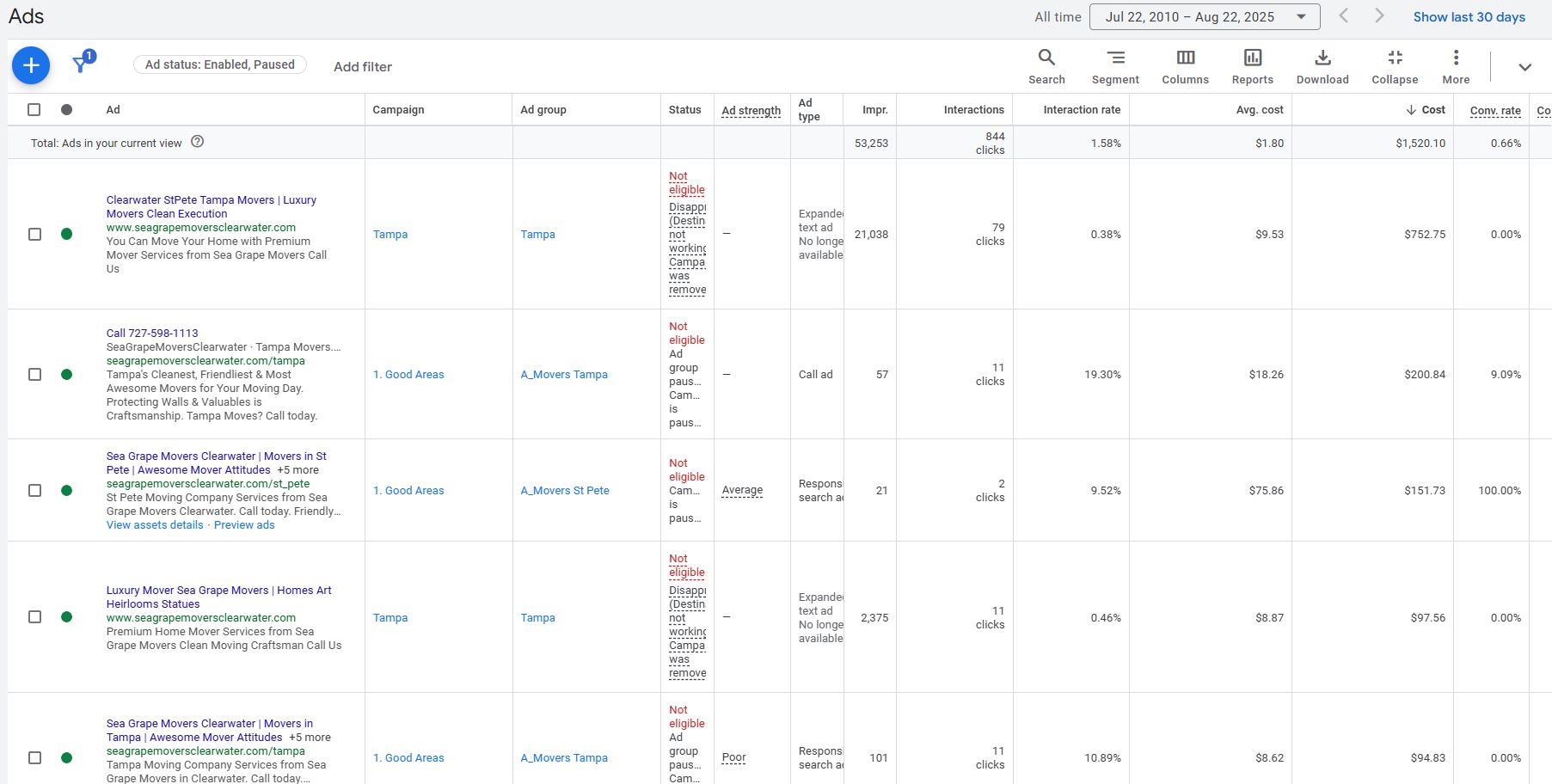The width and height of the screenshot is (1552, 784).
Task: Open A_Movers Tampa ad group in Call ad row
Action: [x=564, y=374]
